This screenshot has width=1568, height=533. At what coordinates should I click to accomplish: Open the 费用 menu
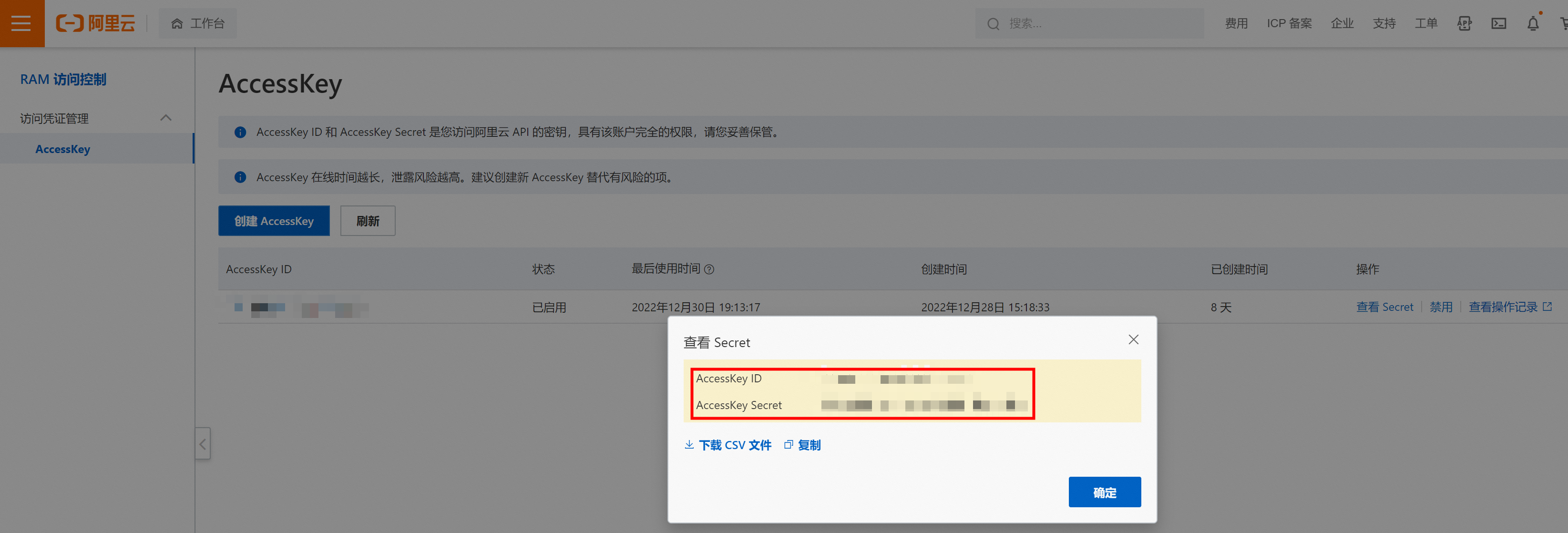(x=1236, y=23)
